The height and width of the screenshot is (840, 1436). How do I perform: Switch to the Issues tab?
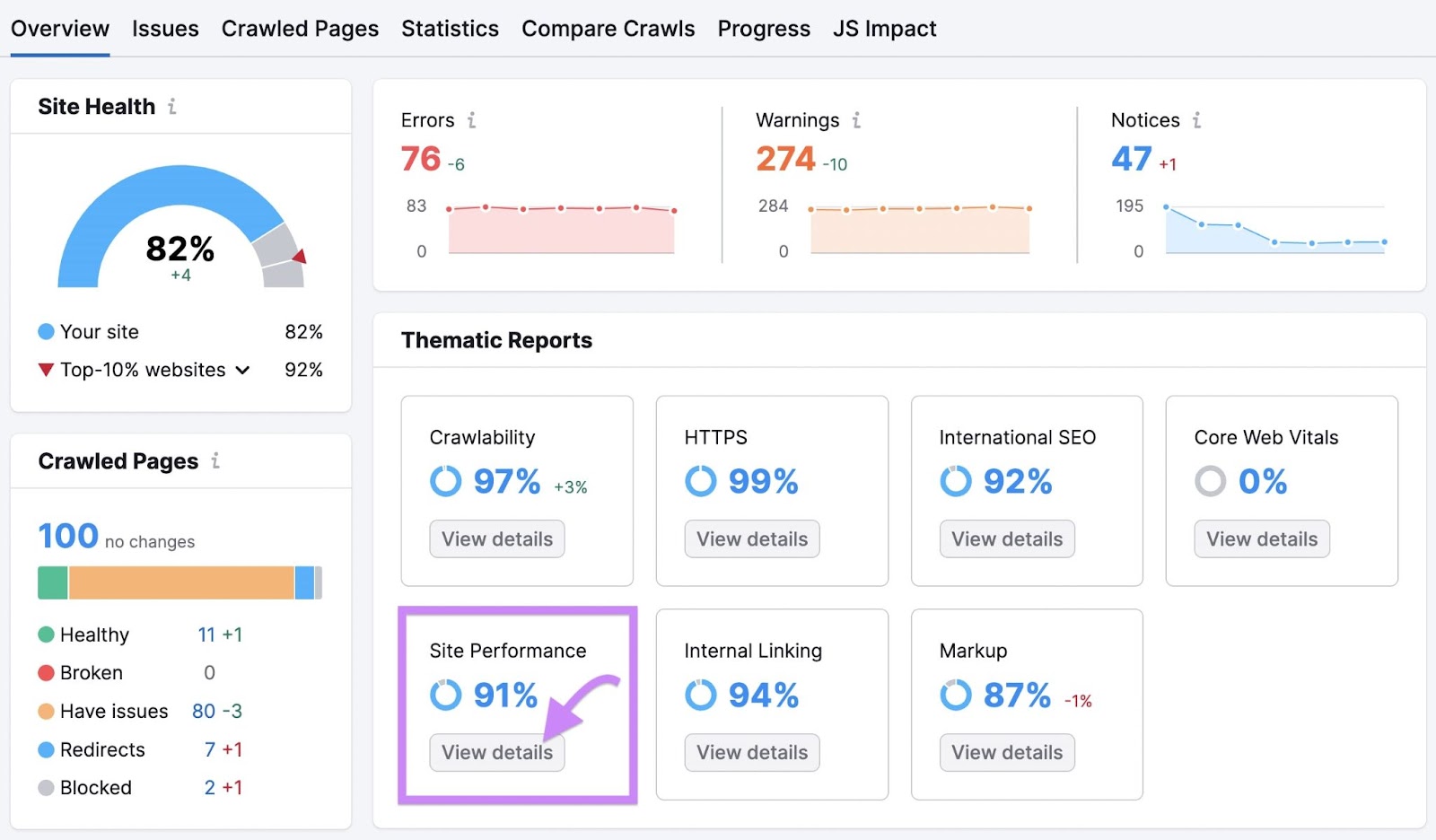pyautogui.click(x=165, y=28)
